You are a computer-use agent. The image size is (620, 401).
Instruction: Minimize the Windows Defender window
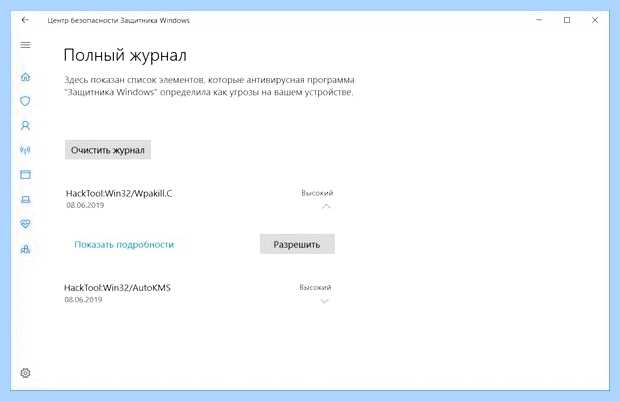539,20
